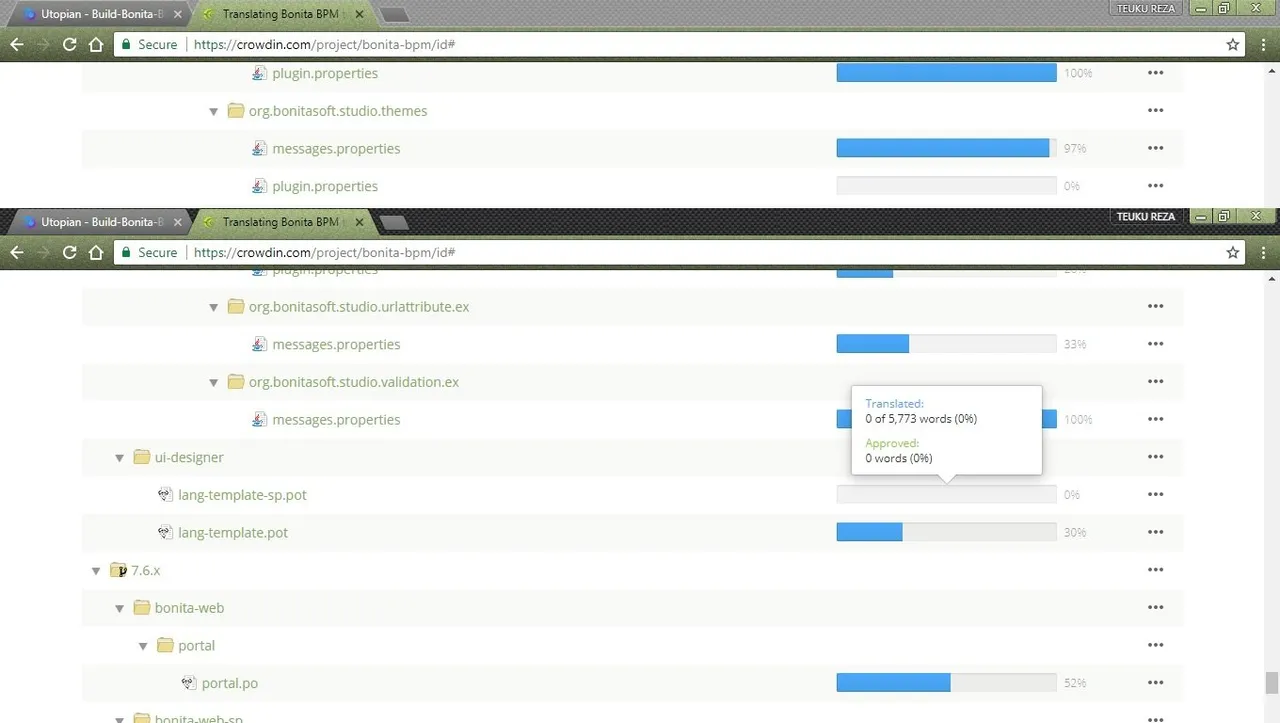Open more options for the ui-designer folder
This screenshot has width=1280, height=723.
point(1156,457)
